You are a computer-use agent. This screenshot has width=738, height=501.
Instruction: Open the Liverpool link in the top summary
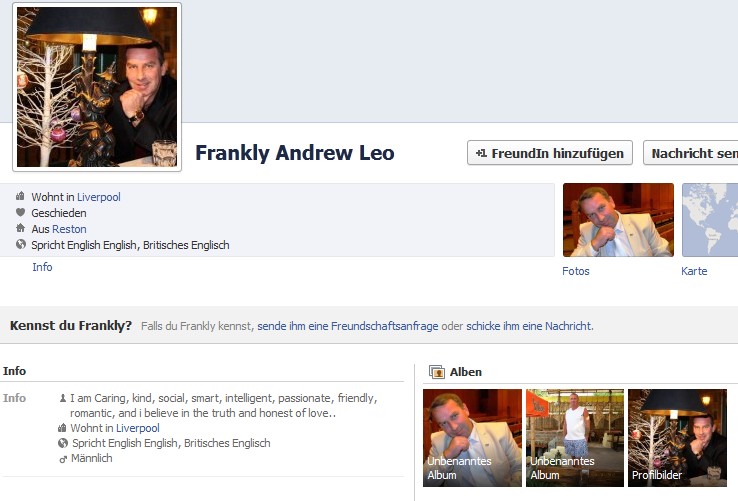(99, 197)
